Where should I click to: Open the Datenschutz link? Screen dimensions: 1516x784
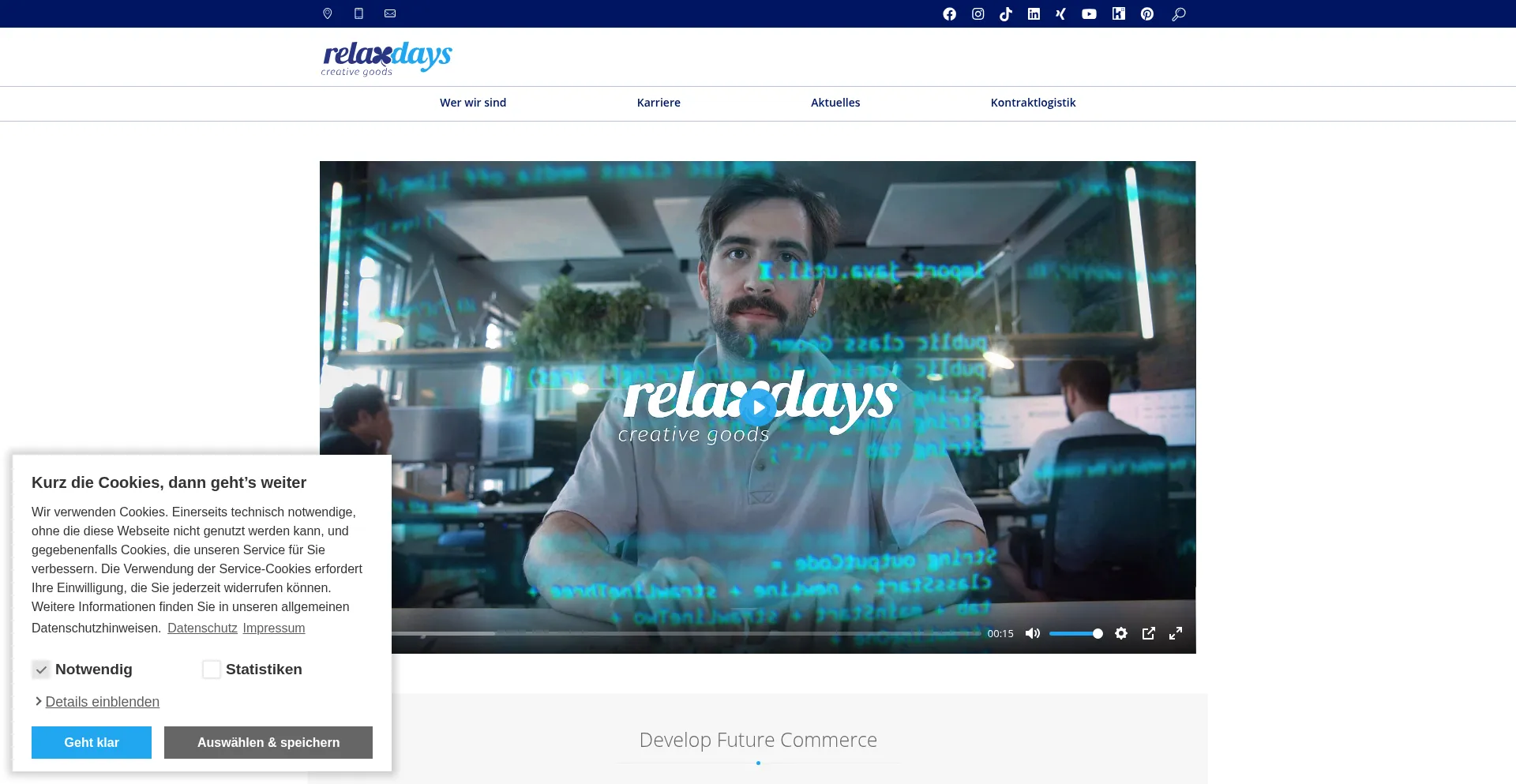202,628
